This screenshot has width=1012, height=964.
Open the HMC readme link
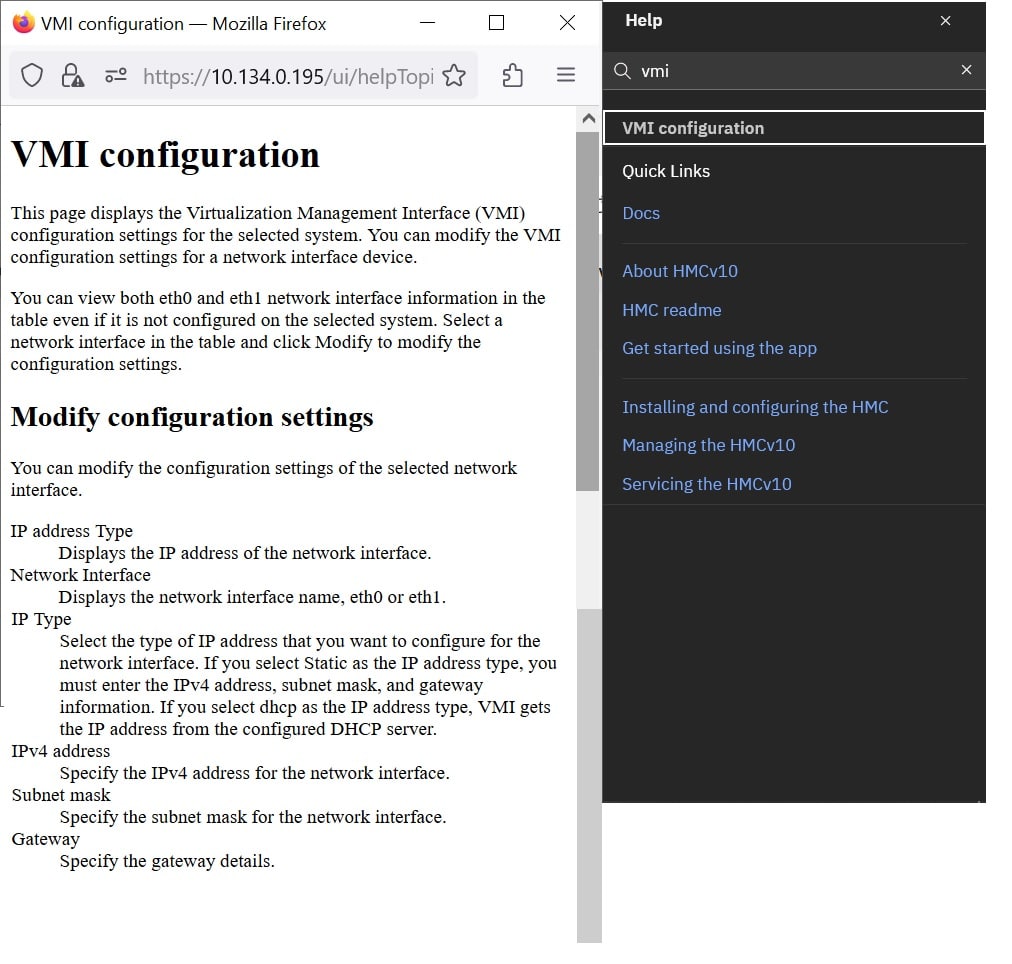coord(671,310)
